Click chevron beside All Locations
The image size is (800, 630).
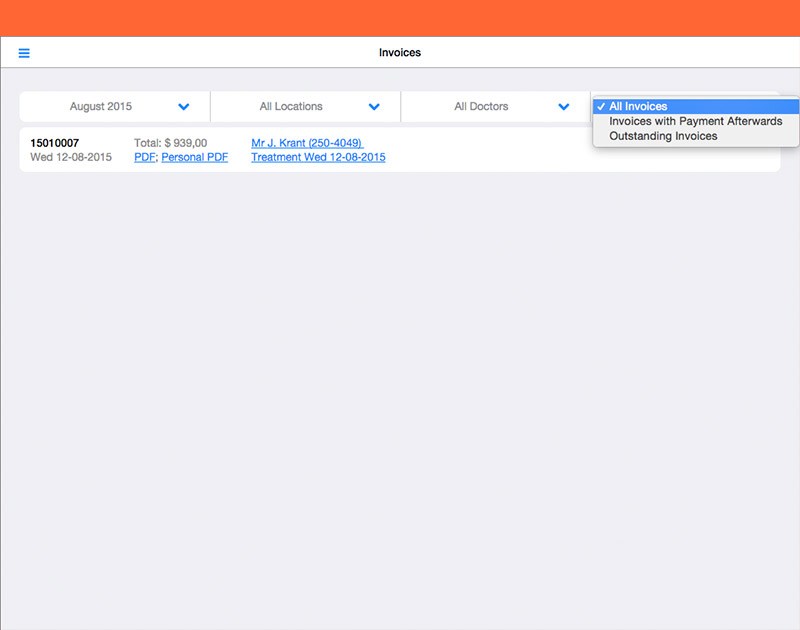coord(374,107)
